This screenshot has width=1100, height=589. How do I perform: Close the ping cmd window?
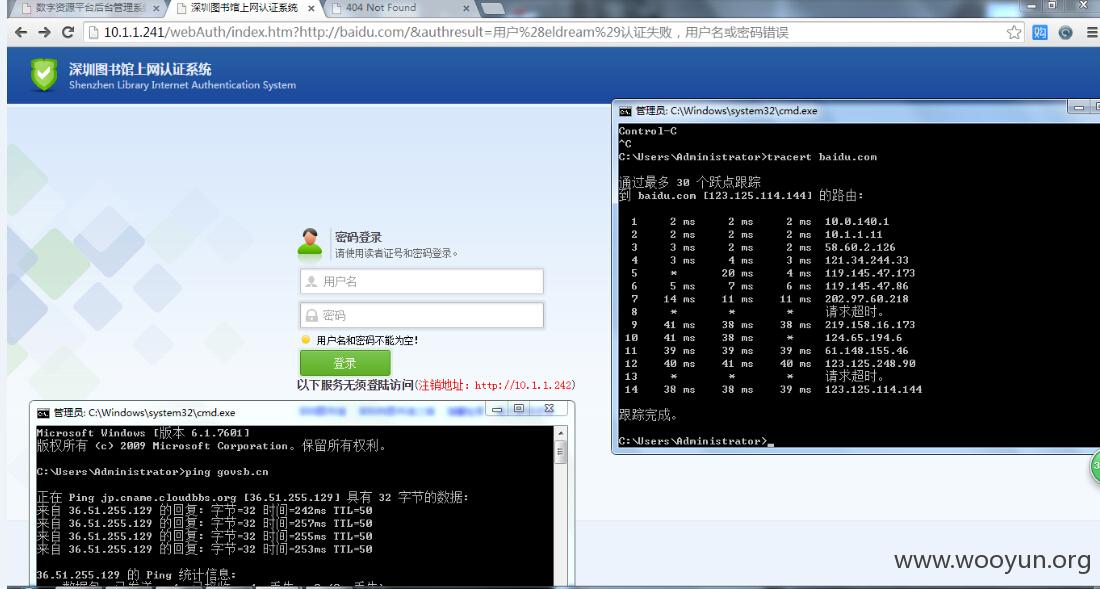coord(549,408)
